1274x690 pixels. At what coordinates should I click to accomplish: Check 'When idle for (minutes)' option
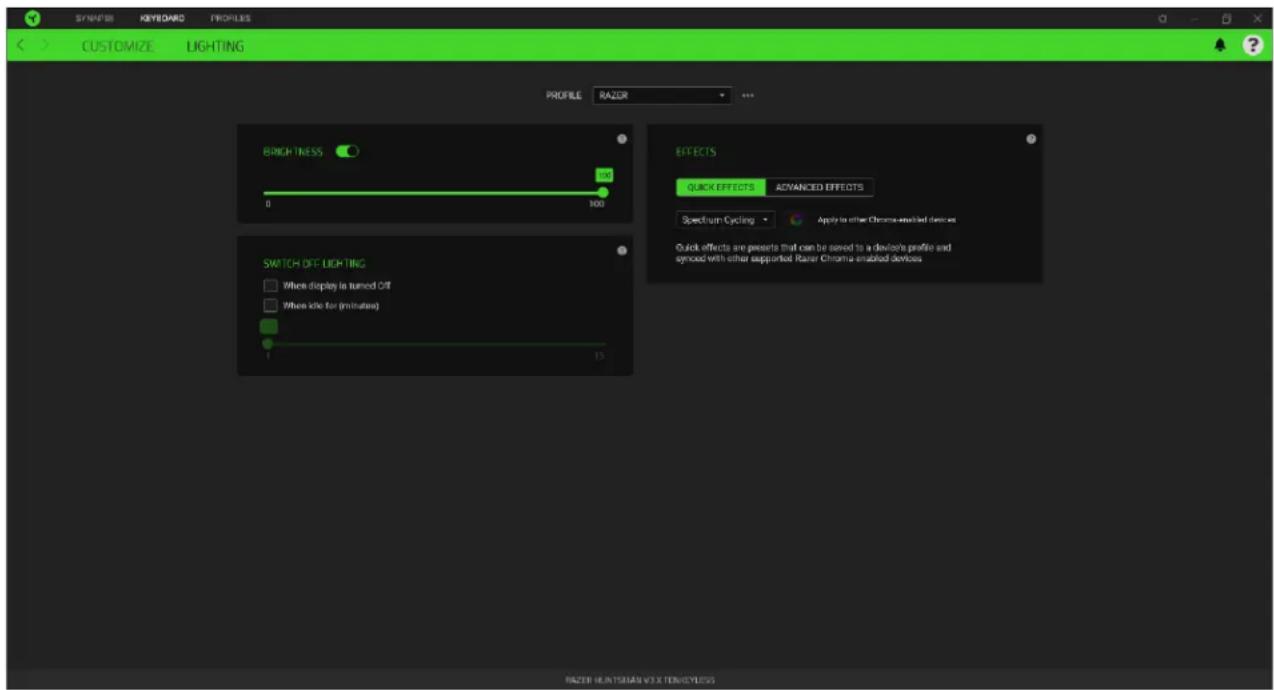270,306
